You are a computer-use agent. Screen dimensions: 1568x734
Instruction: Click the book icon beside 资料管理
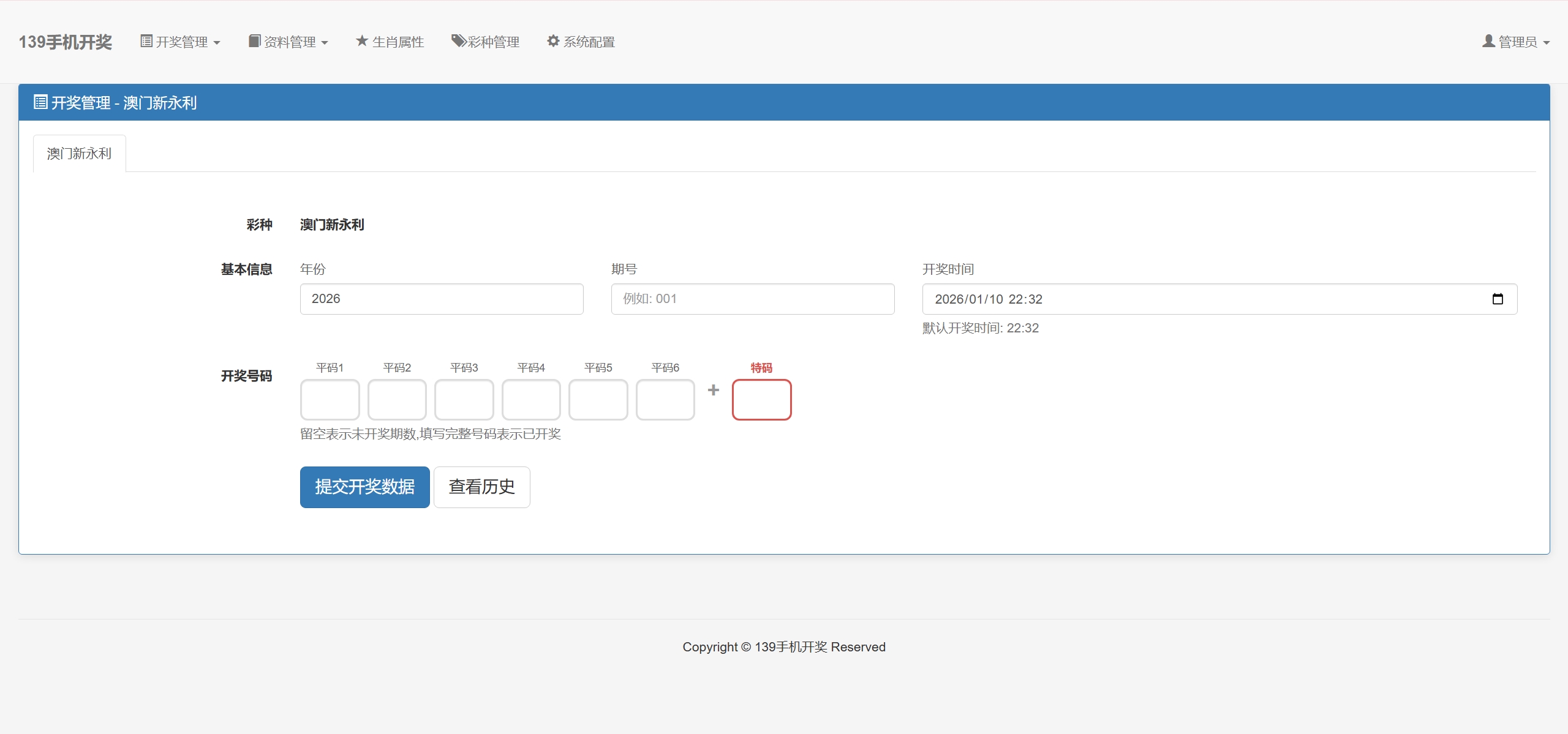[254, 41]
